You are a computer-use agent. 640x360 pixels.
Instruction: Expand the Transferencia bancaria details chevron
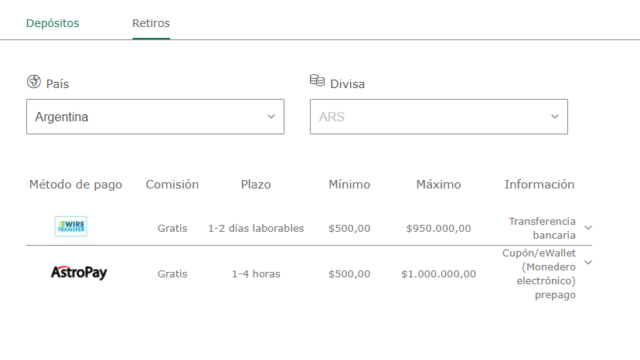coord(588,227)
